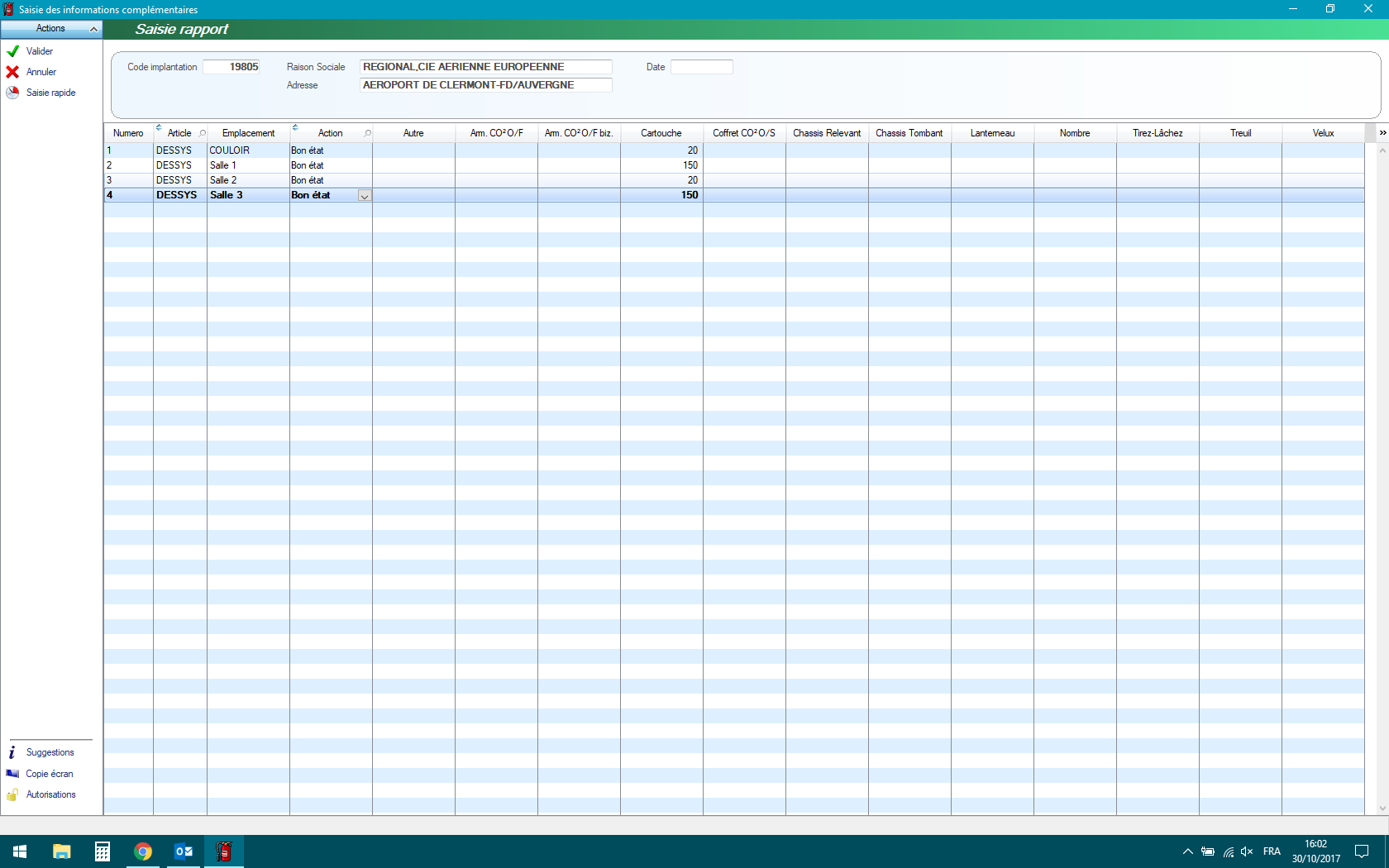Click Cartouche value 20 in COULOIR row
Screen dimensions: 1389x868
(x=661, y=150)
